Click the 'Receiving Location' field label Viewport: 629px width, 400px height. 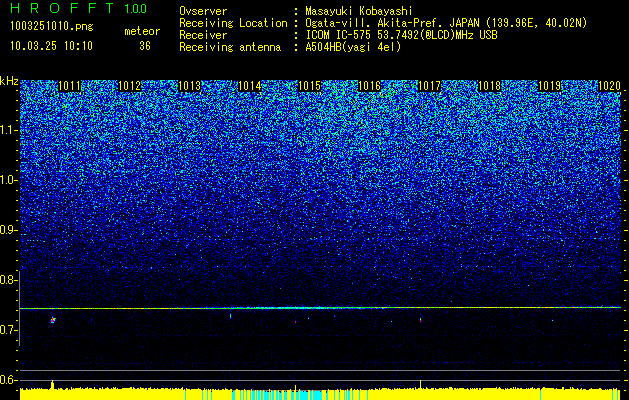(233, 23)
